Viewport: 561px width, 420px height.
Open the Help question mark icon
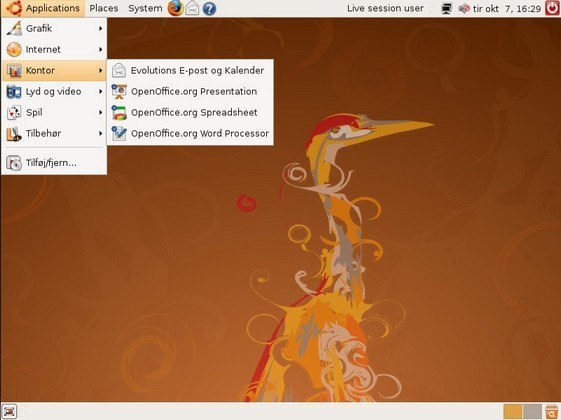click(209, 8)
